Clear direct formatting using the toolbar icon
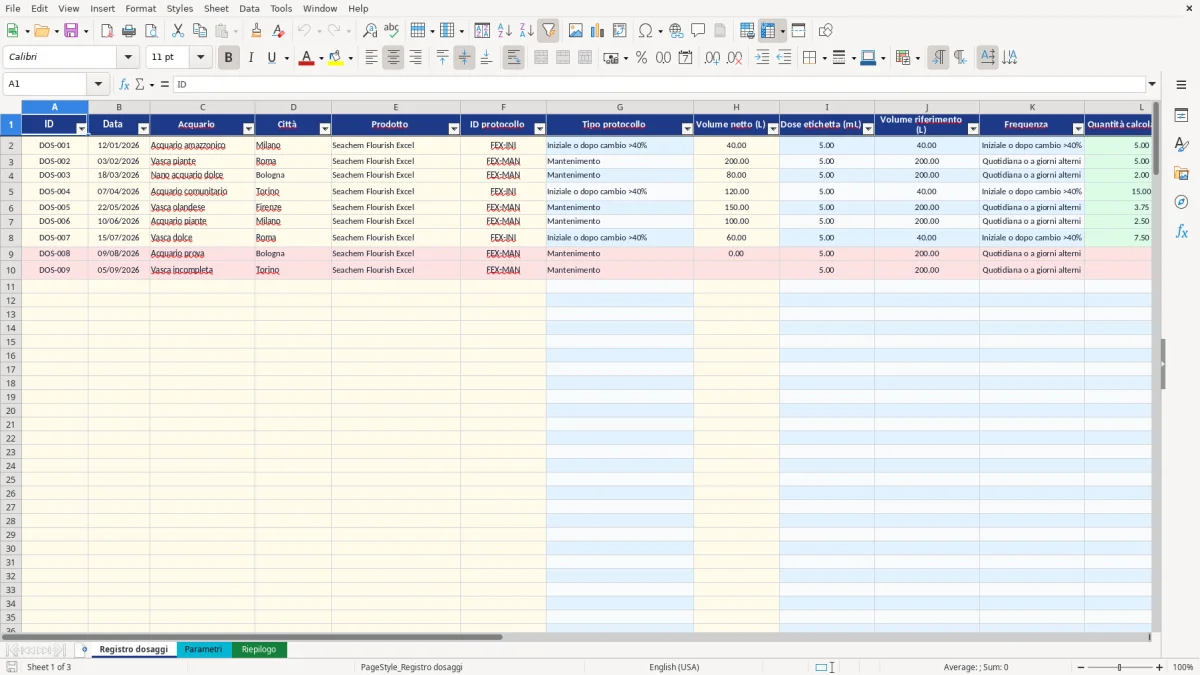 tap(278, 31)
